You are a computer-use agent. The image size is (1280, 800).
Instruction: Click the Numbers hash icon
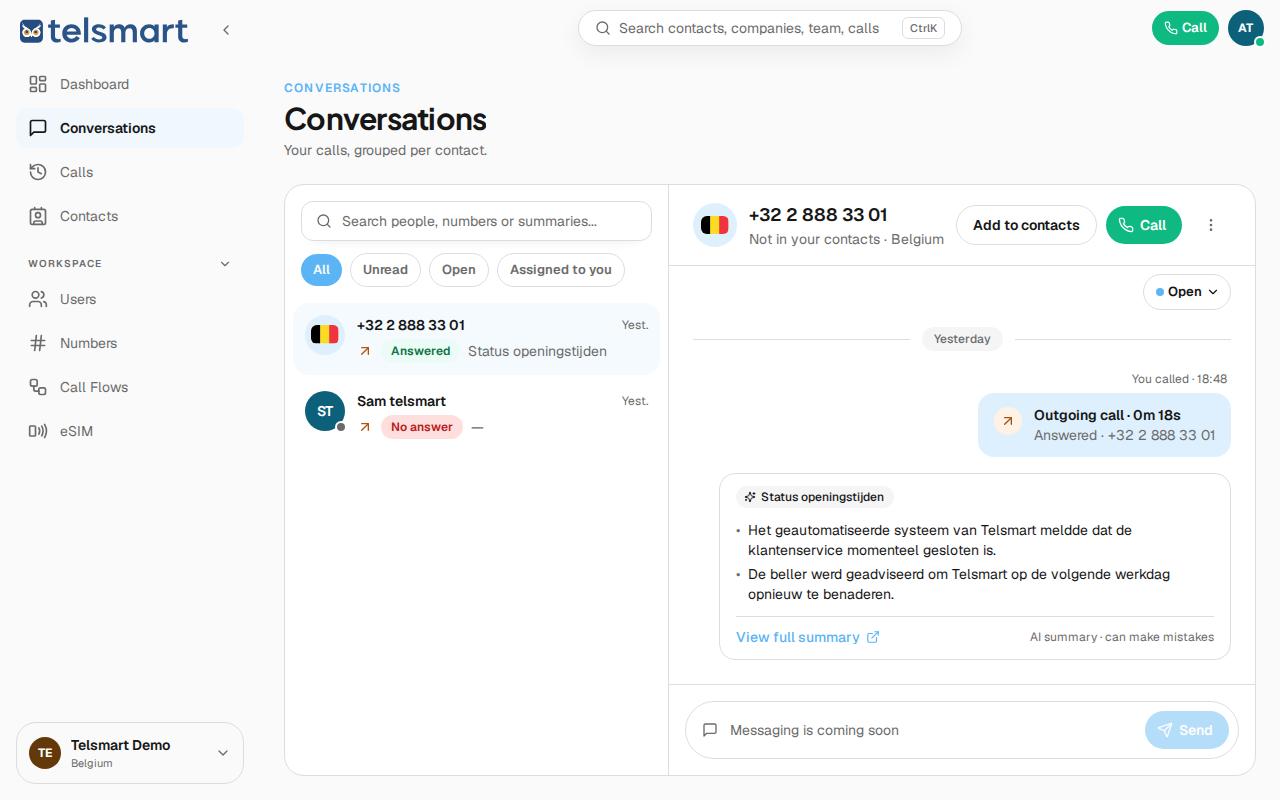(x=38, y=343)
